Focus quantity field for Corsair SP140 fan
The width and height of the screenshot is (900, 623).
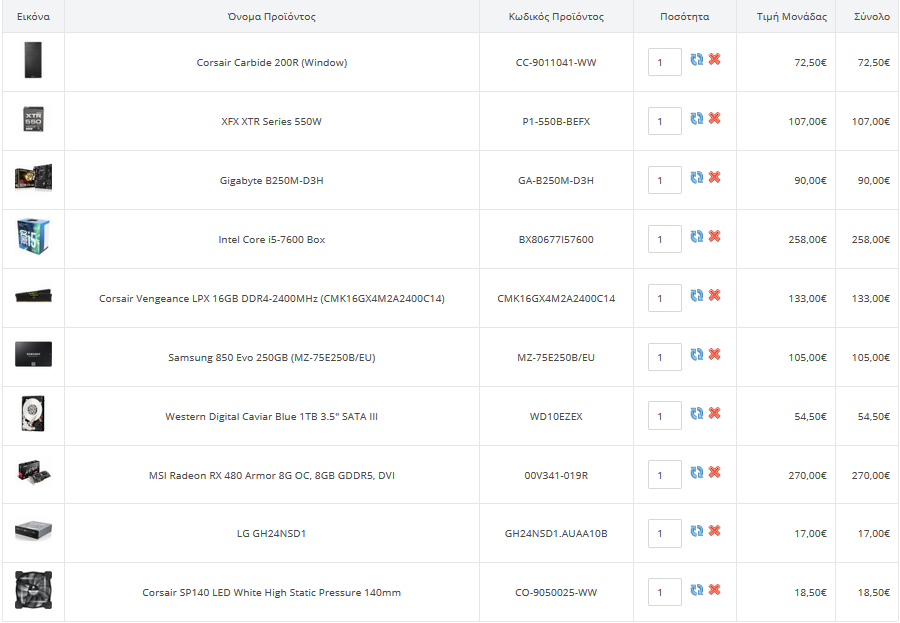click(x=665, y=592)
